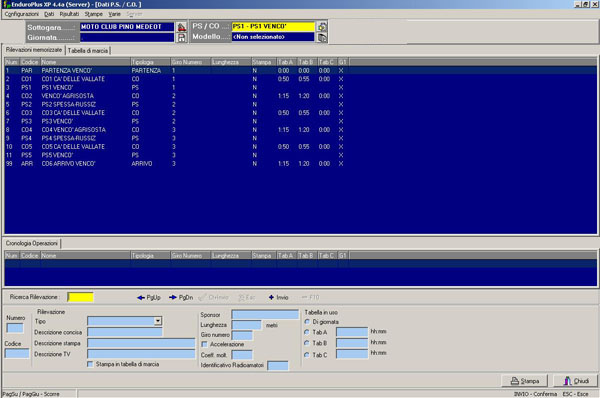Click the Tab C hh:mm time field

coord(352,354)
